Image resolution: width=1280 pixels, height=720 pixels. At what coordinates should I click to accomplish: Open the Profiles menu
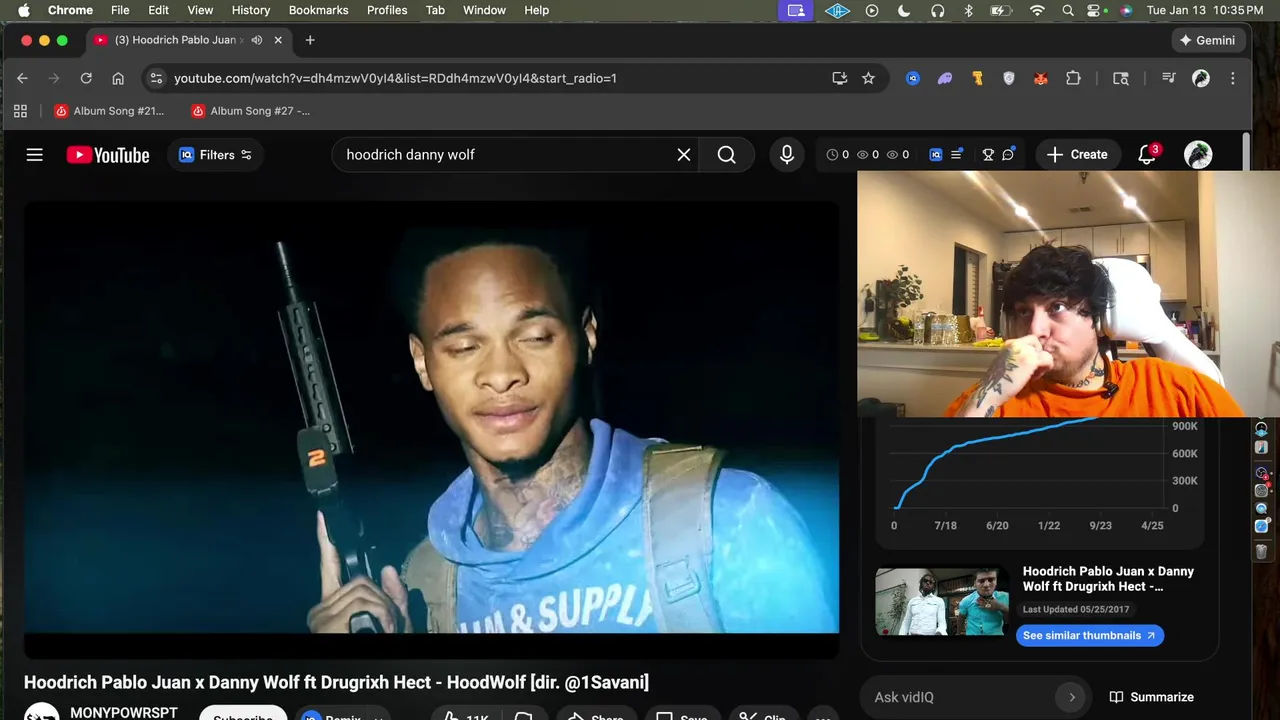[387, 10]
